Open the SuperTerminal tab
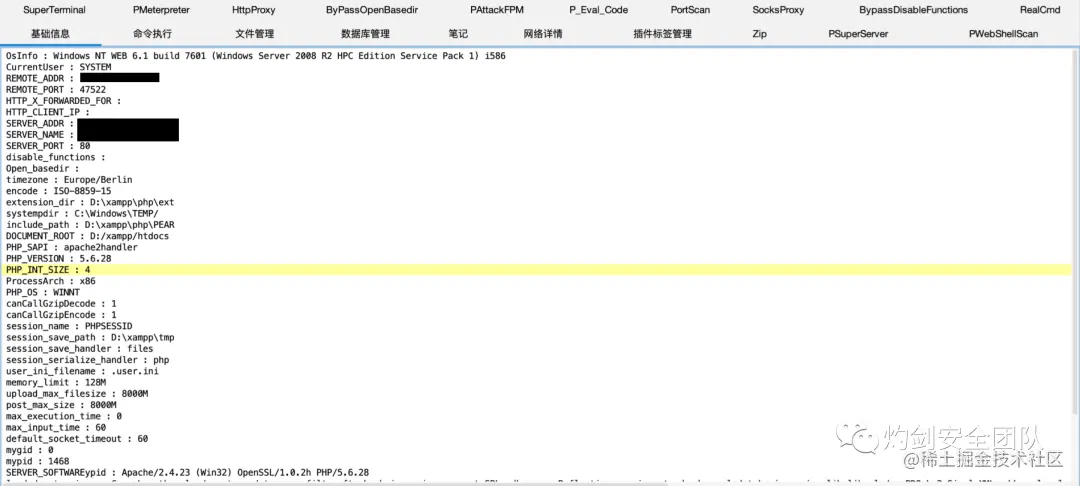The image size is (1080, 486). click(x=54, y=10)
